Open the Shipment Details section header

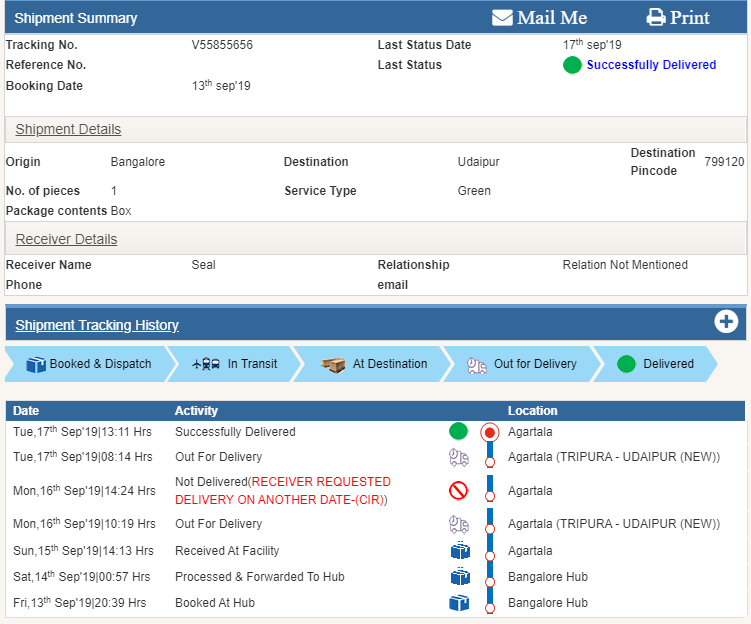pos(68,129)
